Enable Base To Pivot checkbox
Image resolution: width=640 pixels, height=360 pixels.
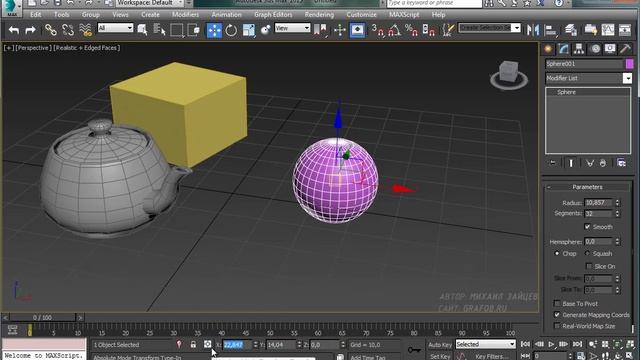pos(557,303)
